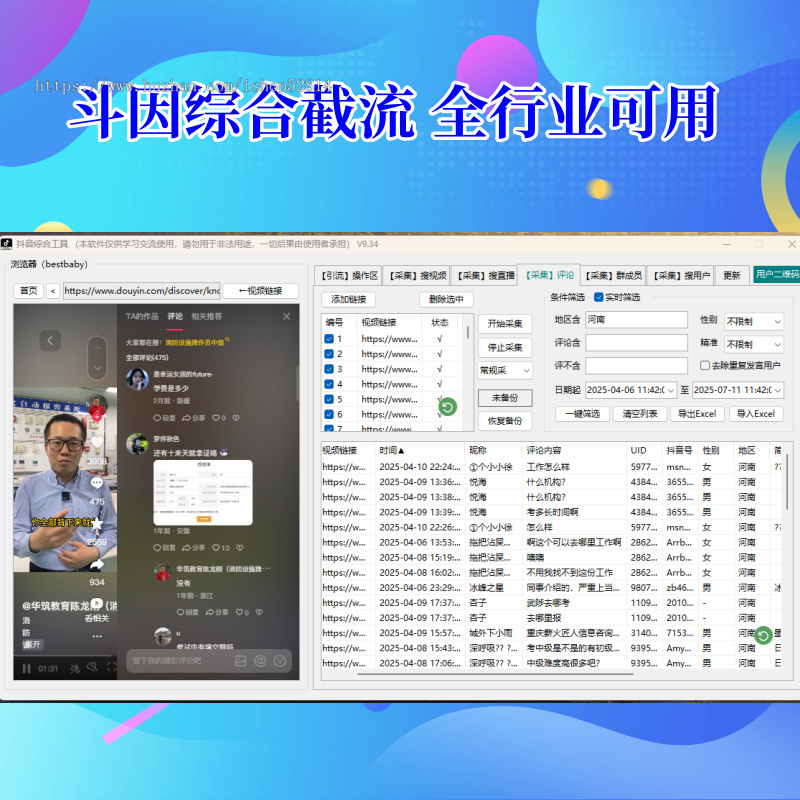The image size is (800, 800).
Task: Close the Douyin comments panel
Action: [287, 316]
